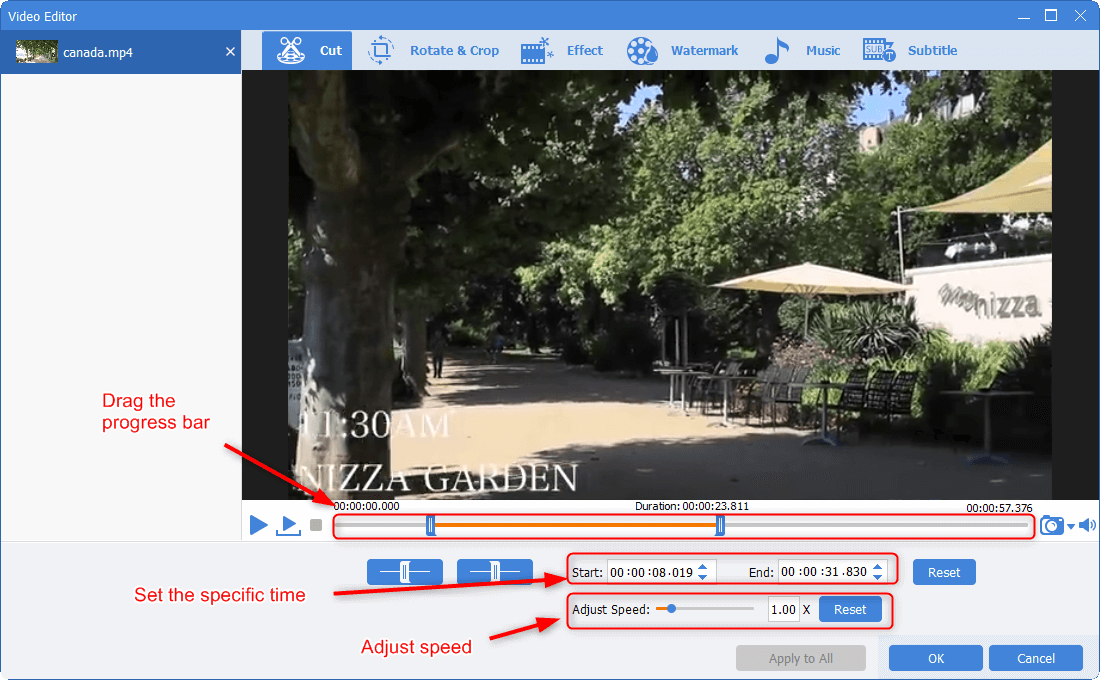Increase End time with up arrow
Viewport: 1100px width, 680px height.
(878, 566)
